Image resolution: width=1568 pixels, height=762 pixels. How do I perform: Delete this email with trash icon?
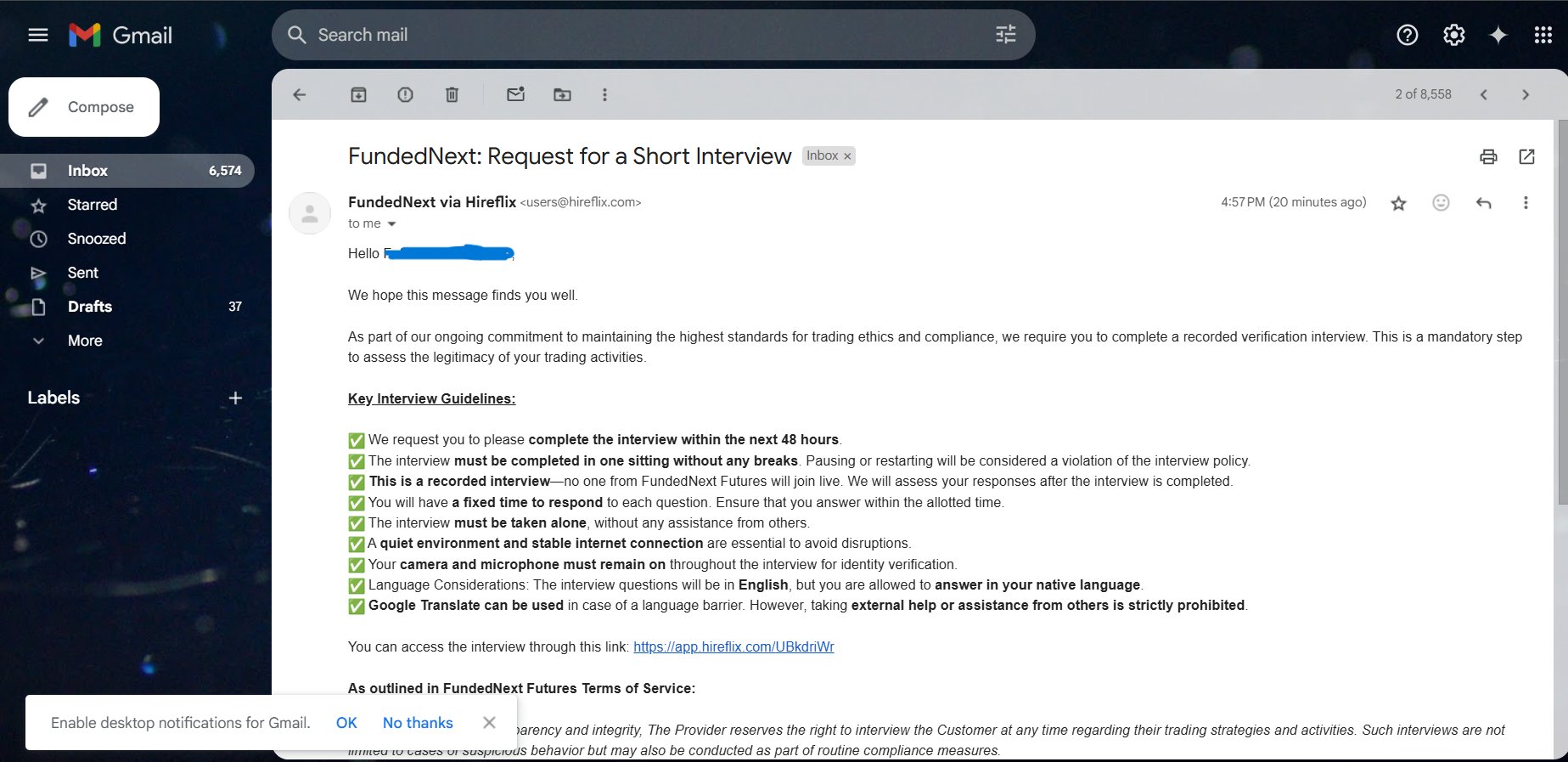click(452, 94)
